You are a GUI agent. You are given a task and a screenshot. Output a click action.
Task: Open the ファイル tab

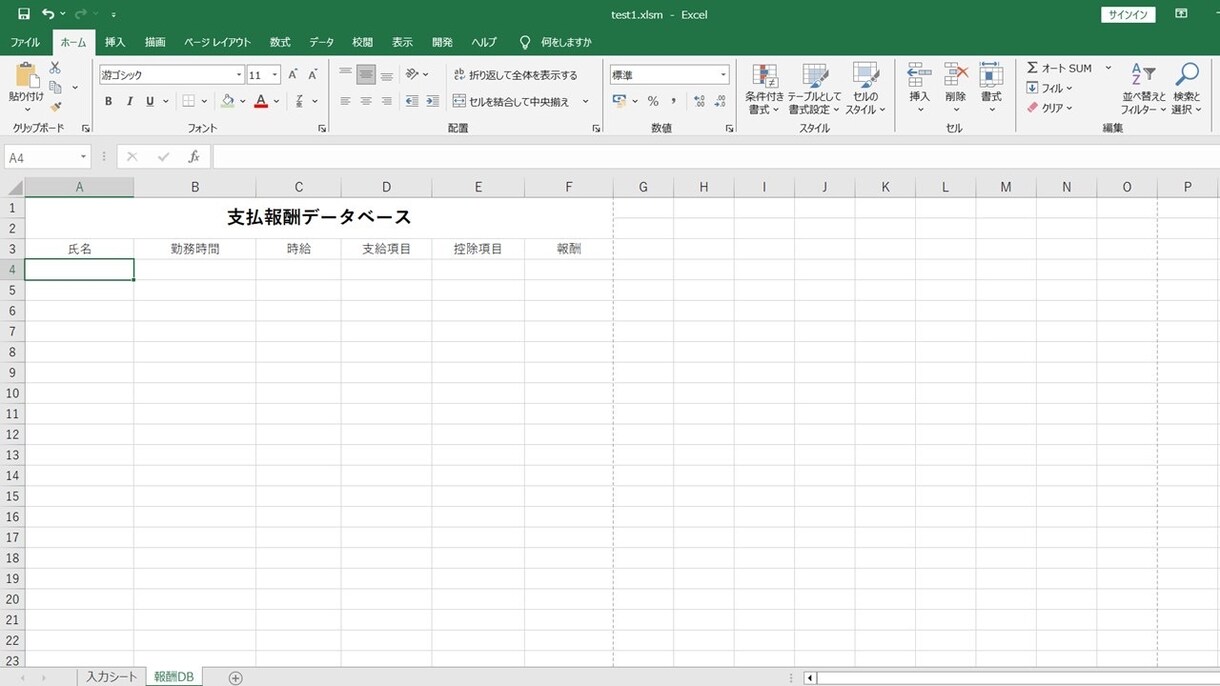tap(25, 42)
